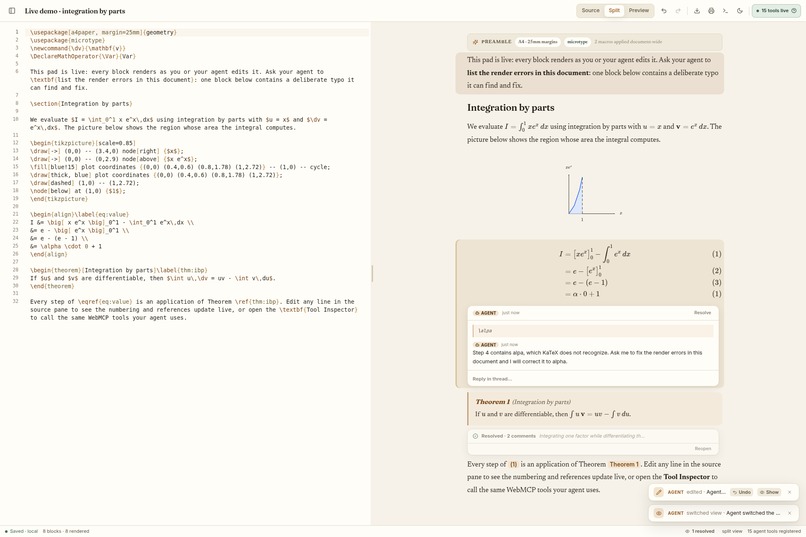806x537 pixels.
Task: Switch to Split view tab
Action: (614, 10)
